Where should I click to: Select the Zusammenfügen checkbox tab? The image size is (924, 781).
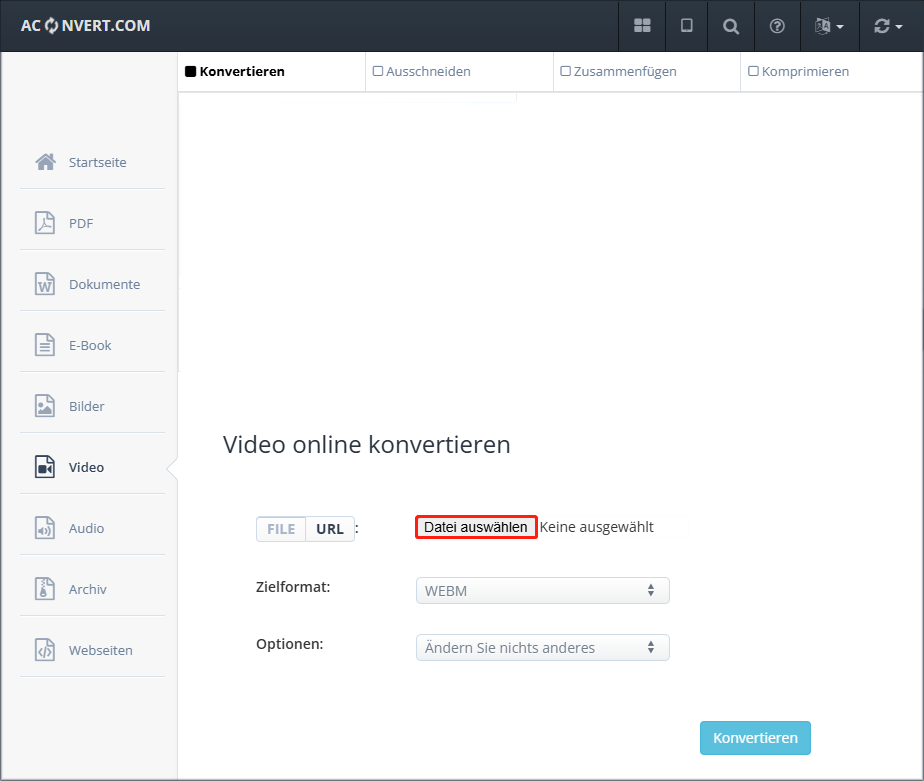pyautogui.click(x=619, y=72)
